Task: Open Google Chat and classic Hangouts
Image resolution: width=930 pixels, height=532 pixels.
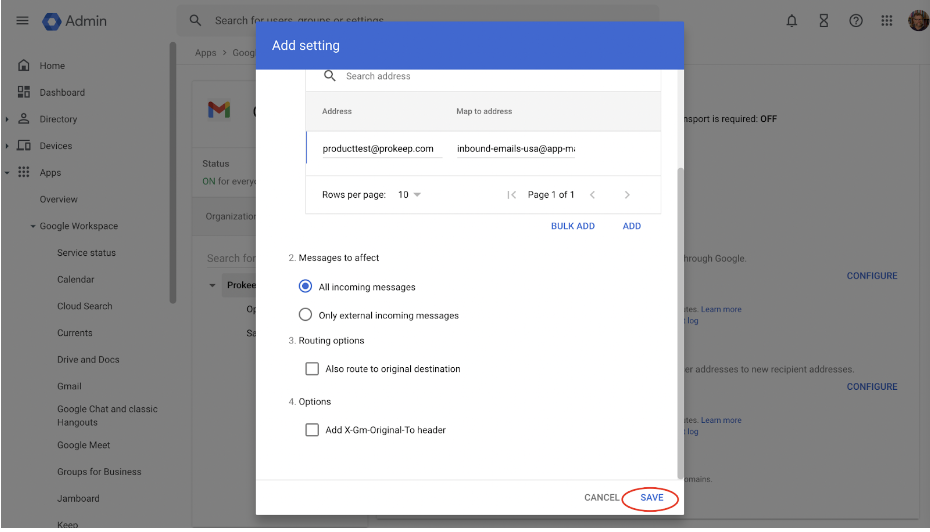Action: pyautogui.click(x=107, y=416)
